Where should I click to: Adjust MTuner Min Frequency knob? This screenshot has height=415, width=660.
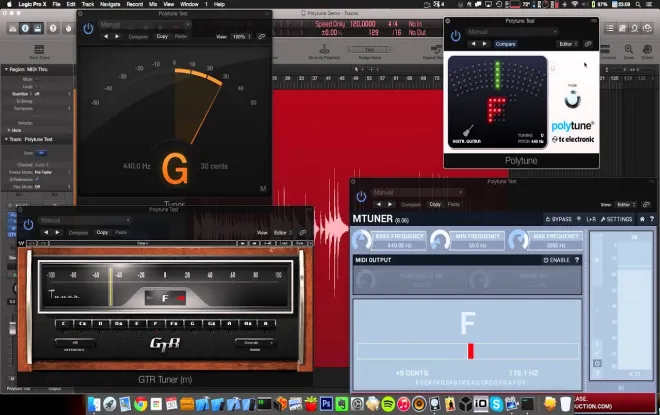(440, 240)
